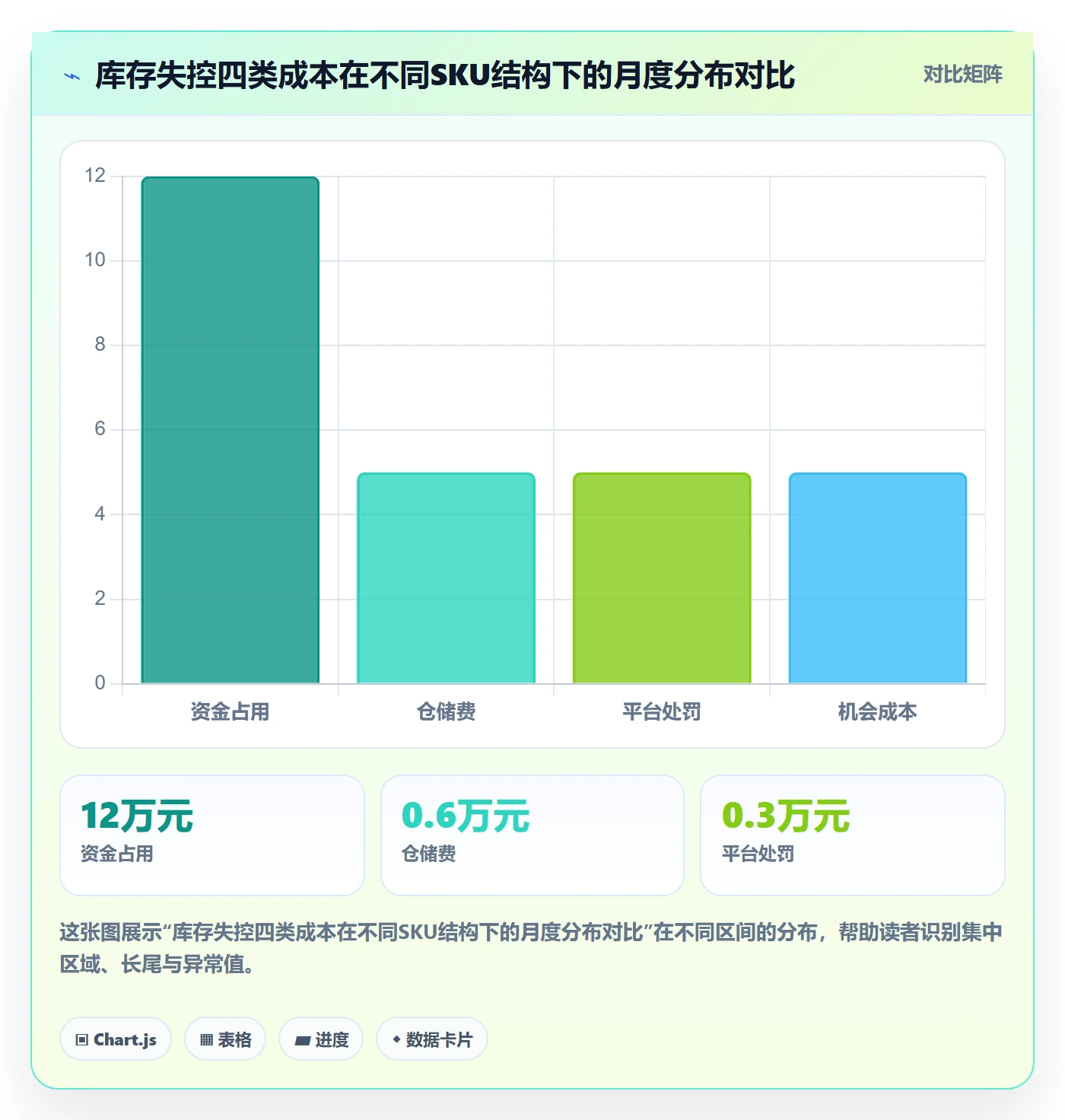The width and height of the screenshot is (1065, 1120).
Task: Open the 12万元 资金占用 data card
Action: (x=212, y=835)
